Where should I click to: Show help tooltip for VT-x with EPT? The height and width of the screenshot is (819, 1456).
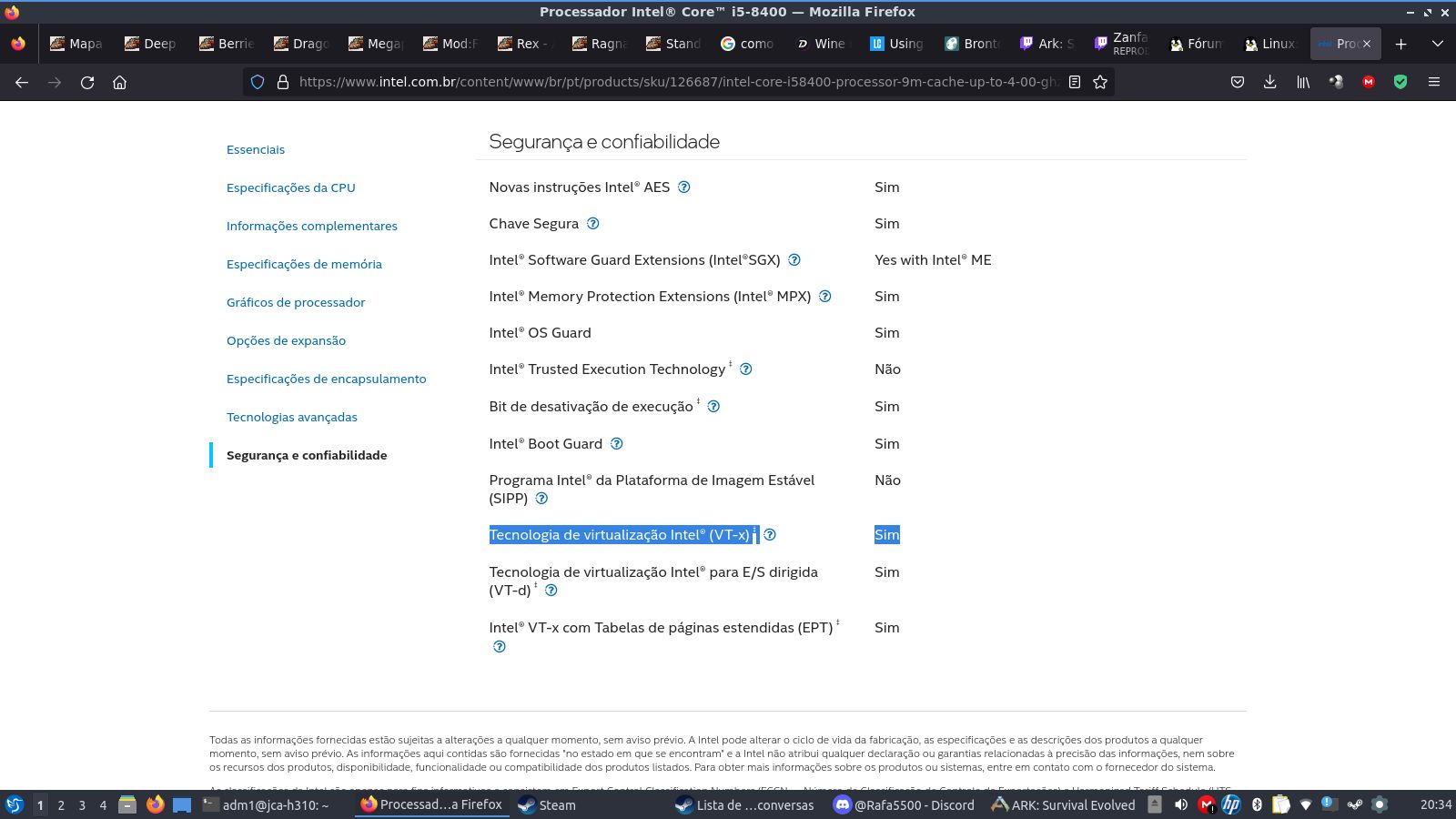(x=500, y=646)
